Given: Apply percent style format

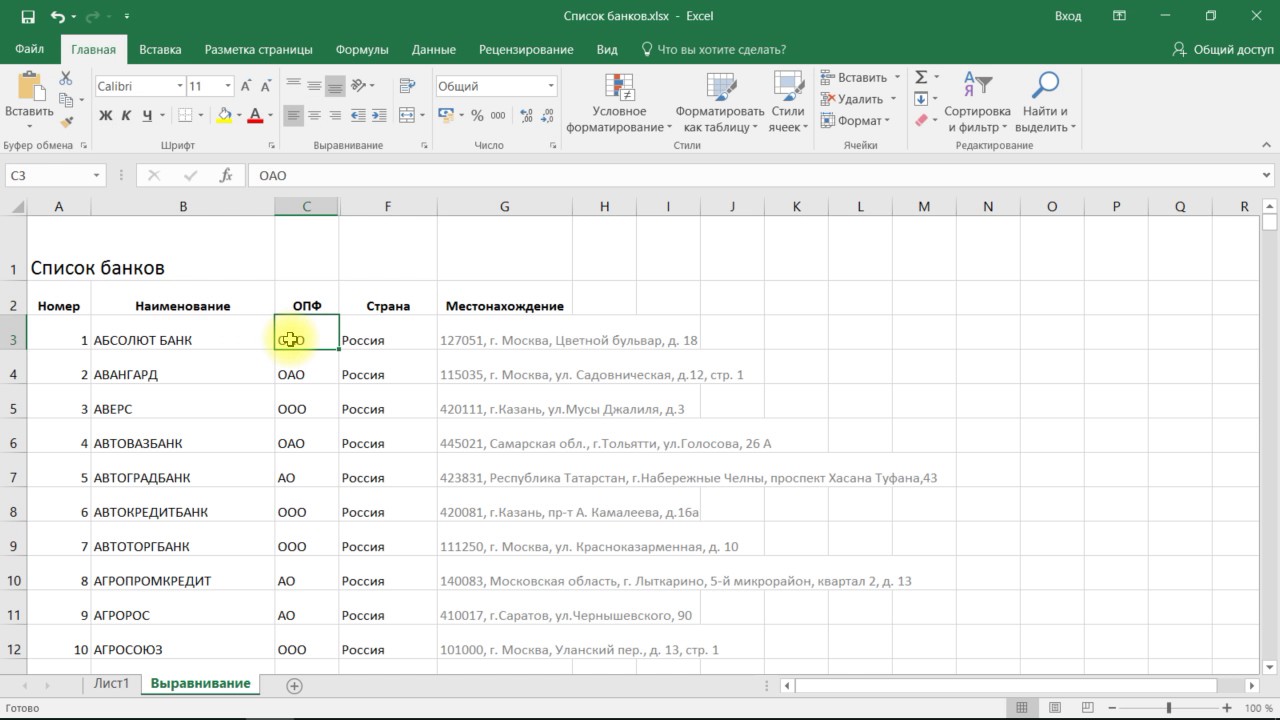Looking at the screenshot, I should pos(477,116).
